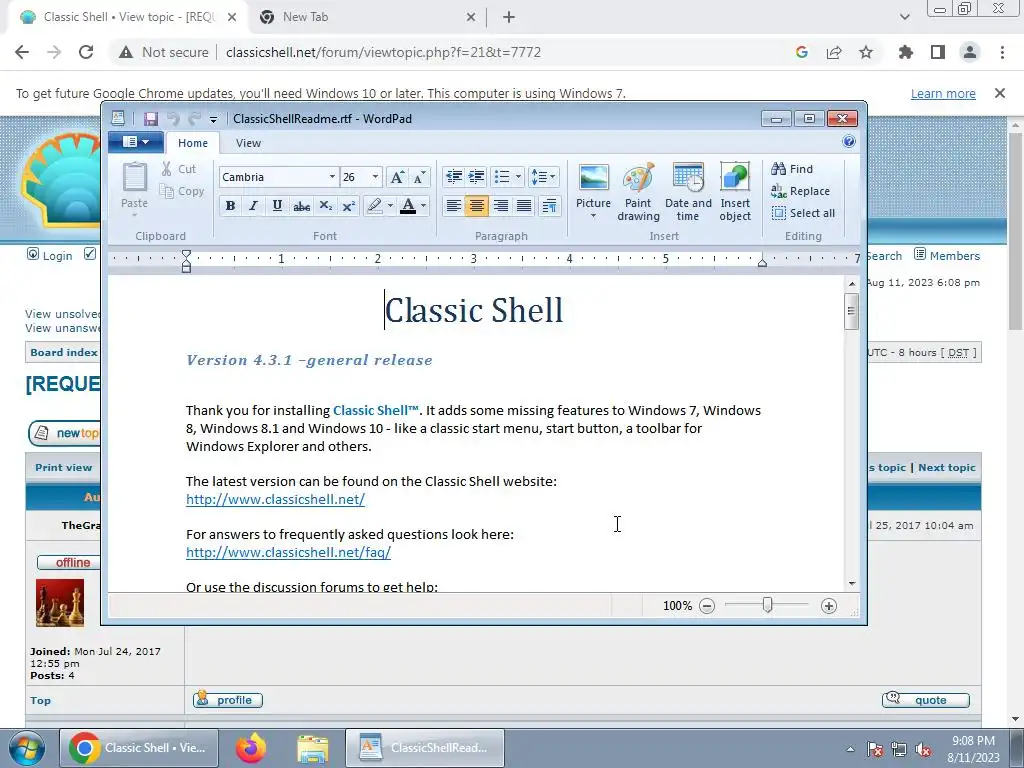This screenshot has width=1024, height=768.
Task: Open http://www.classicshell.net/ link in document
Action: 276,500
